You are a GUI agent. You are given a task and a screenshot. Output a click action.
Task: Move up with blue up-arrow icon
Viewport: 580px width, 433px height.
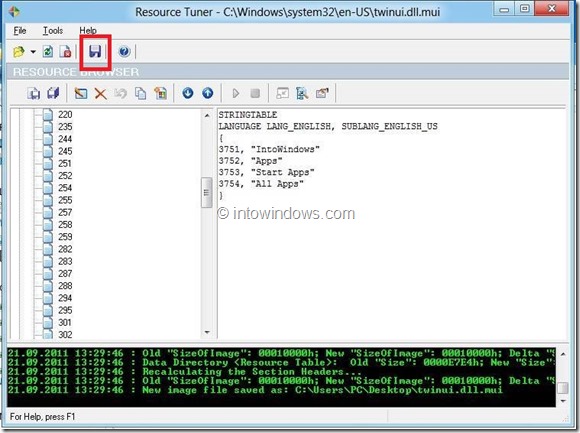[x=208, y=93]
